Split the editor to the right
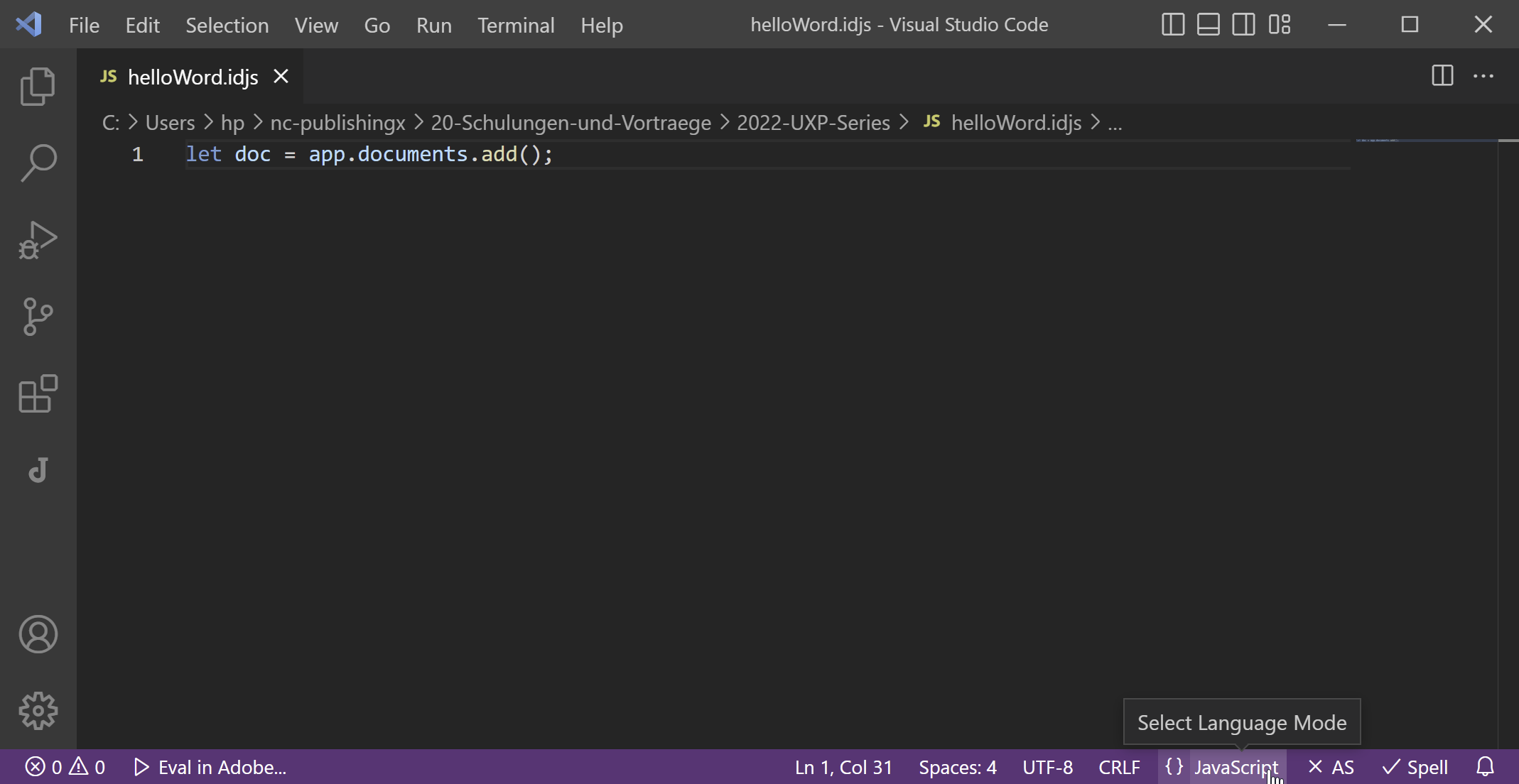Image resolution: width=1519 pixels, height=784 pixels. pos(1442,76)
